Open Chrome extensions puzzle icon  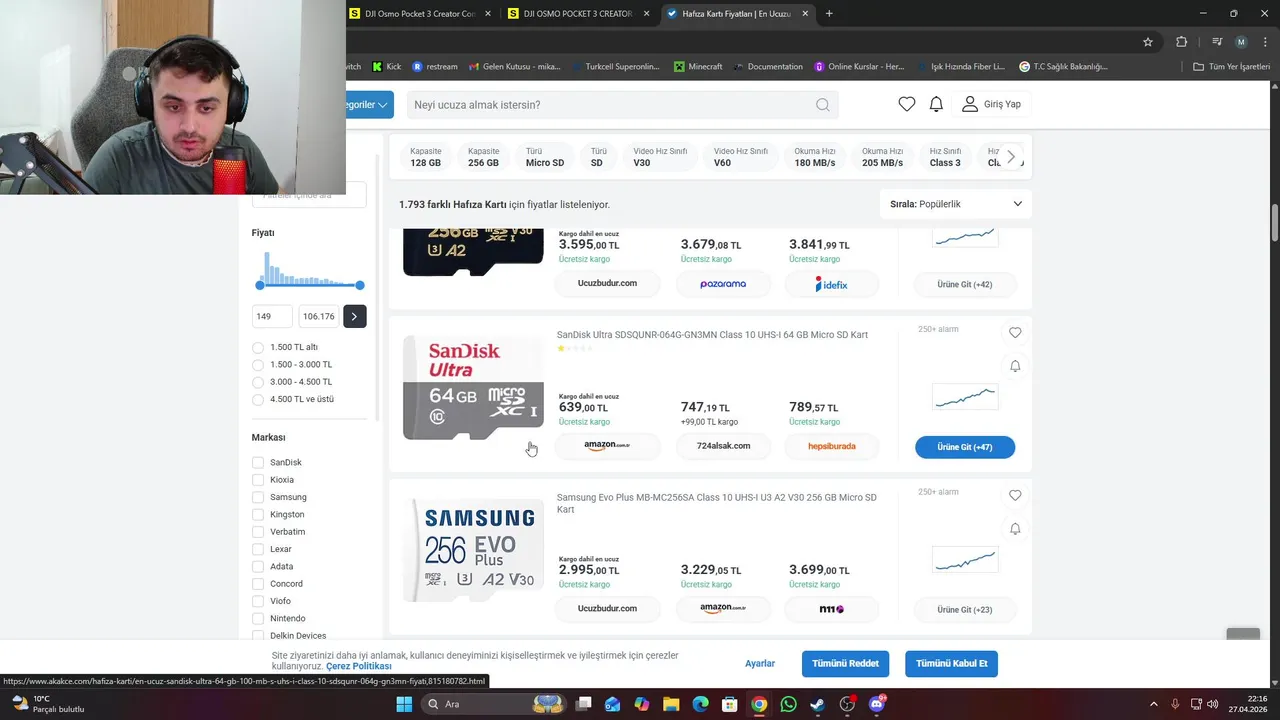coord(1181,42)
